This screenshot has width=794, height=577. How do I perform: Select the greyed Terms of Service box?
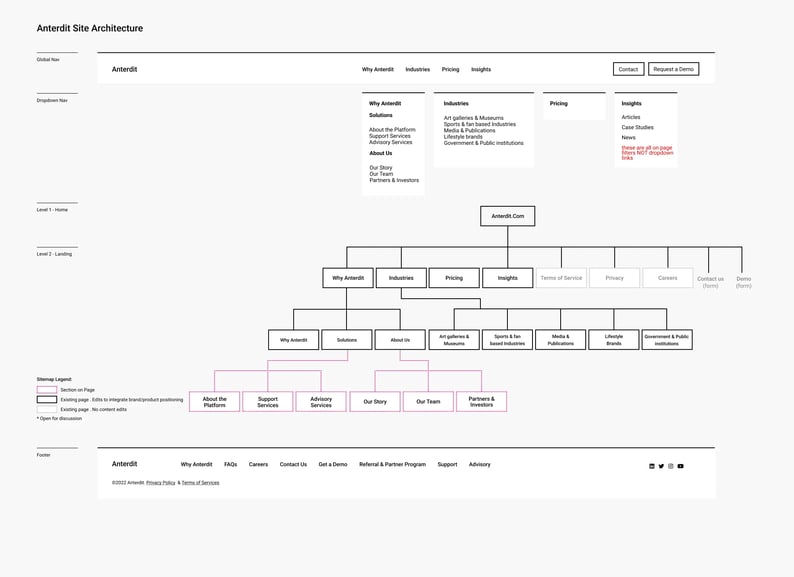[561, 278]
